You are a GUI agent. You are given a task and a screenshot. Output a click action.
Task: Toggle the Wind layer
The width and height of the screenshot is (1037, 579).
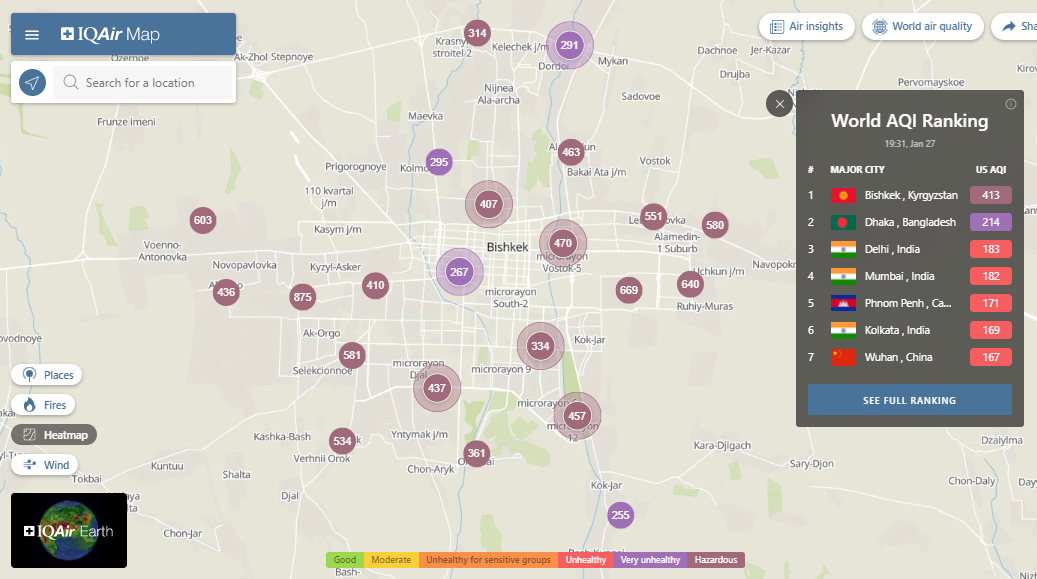(x=46, y=465)
